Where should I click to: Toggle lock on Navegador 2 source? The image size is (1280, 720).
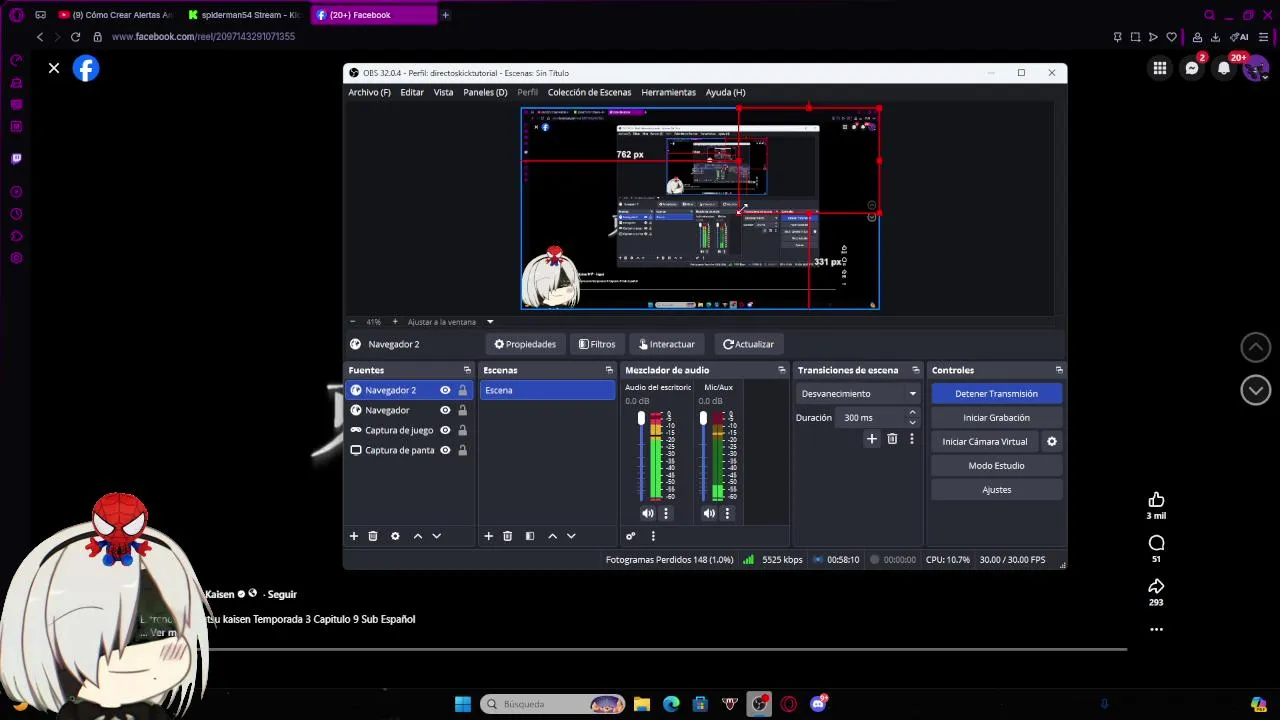(x=462, y=390)
